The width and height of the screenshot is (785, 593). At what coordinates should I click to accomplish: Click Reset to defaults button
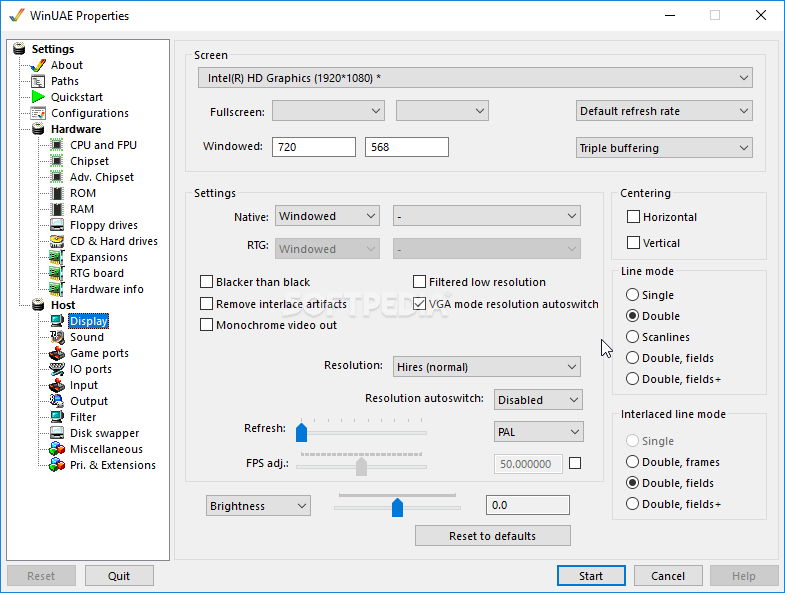(493, 536)
